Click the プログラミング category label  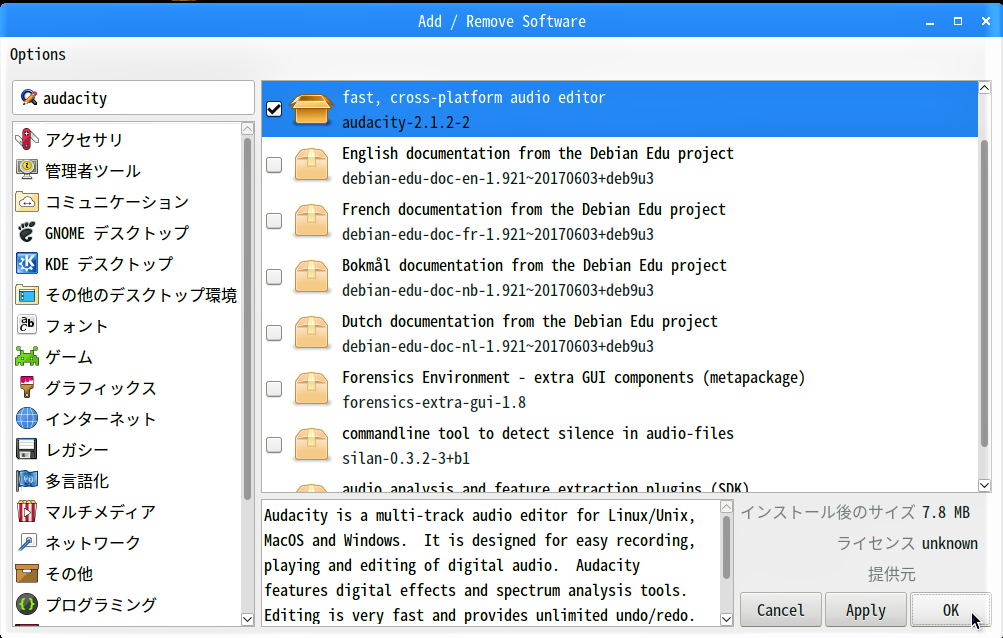point(100,605)
